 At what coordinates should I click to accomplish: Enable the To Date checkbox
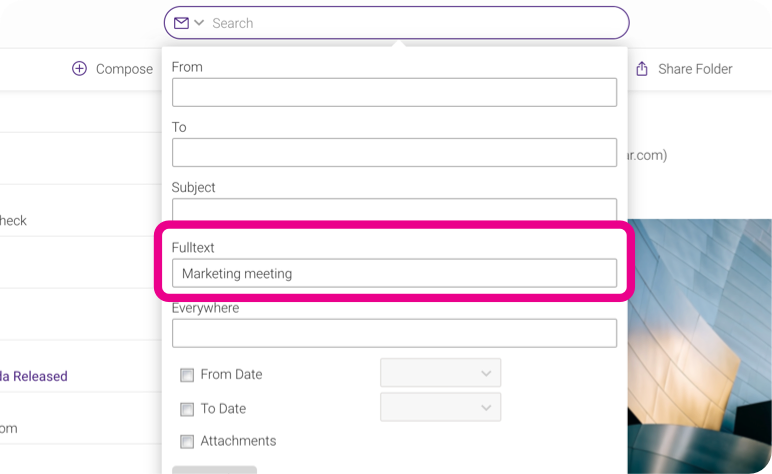187,409
